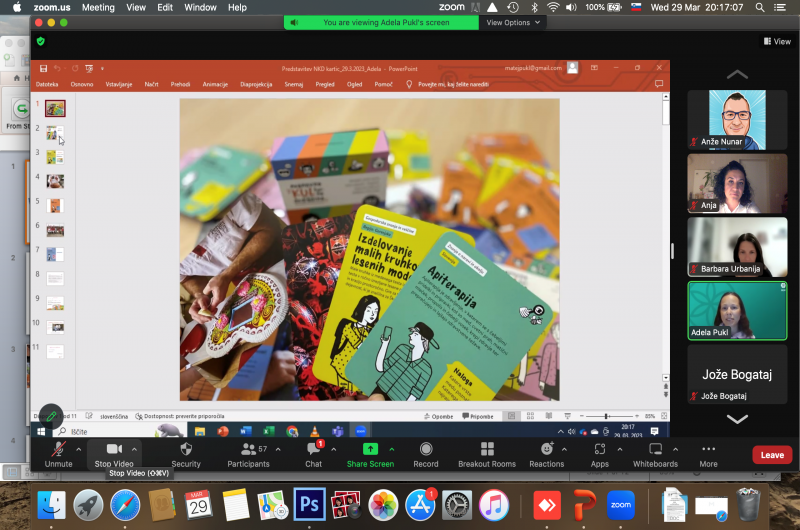Open the View Options dropdown
Image resolution: width=800 pixels, height=530 pixels.
pos(512,22)
